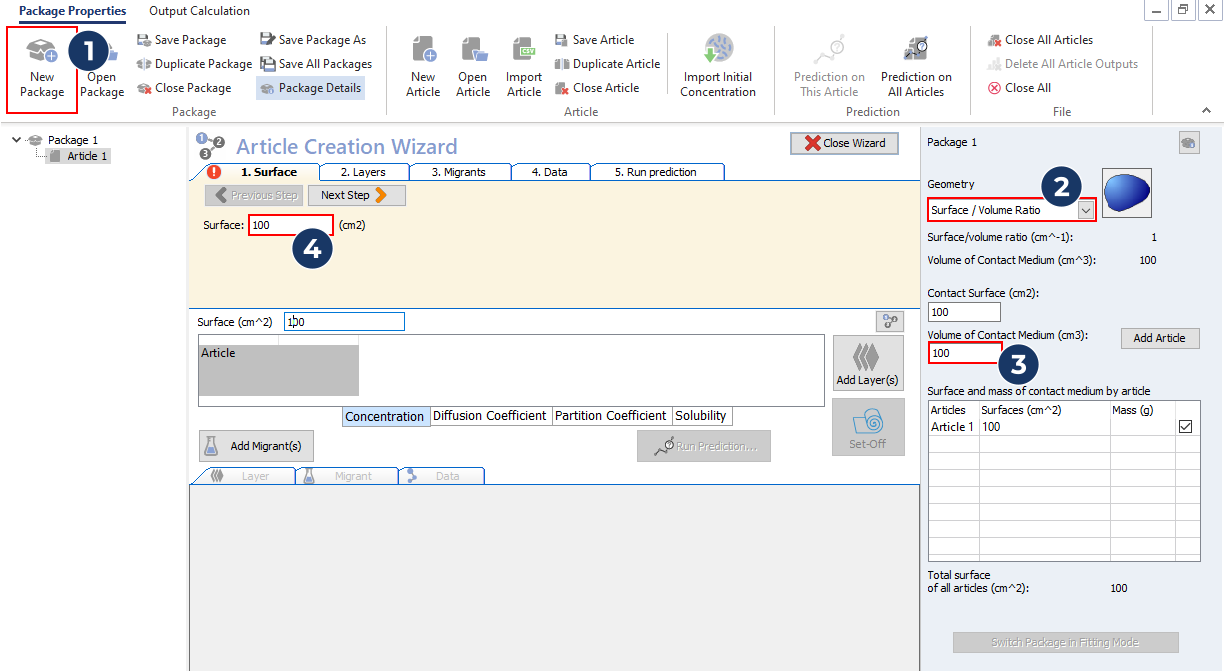Open an existing article with Open Article

[x=473, y=50]
